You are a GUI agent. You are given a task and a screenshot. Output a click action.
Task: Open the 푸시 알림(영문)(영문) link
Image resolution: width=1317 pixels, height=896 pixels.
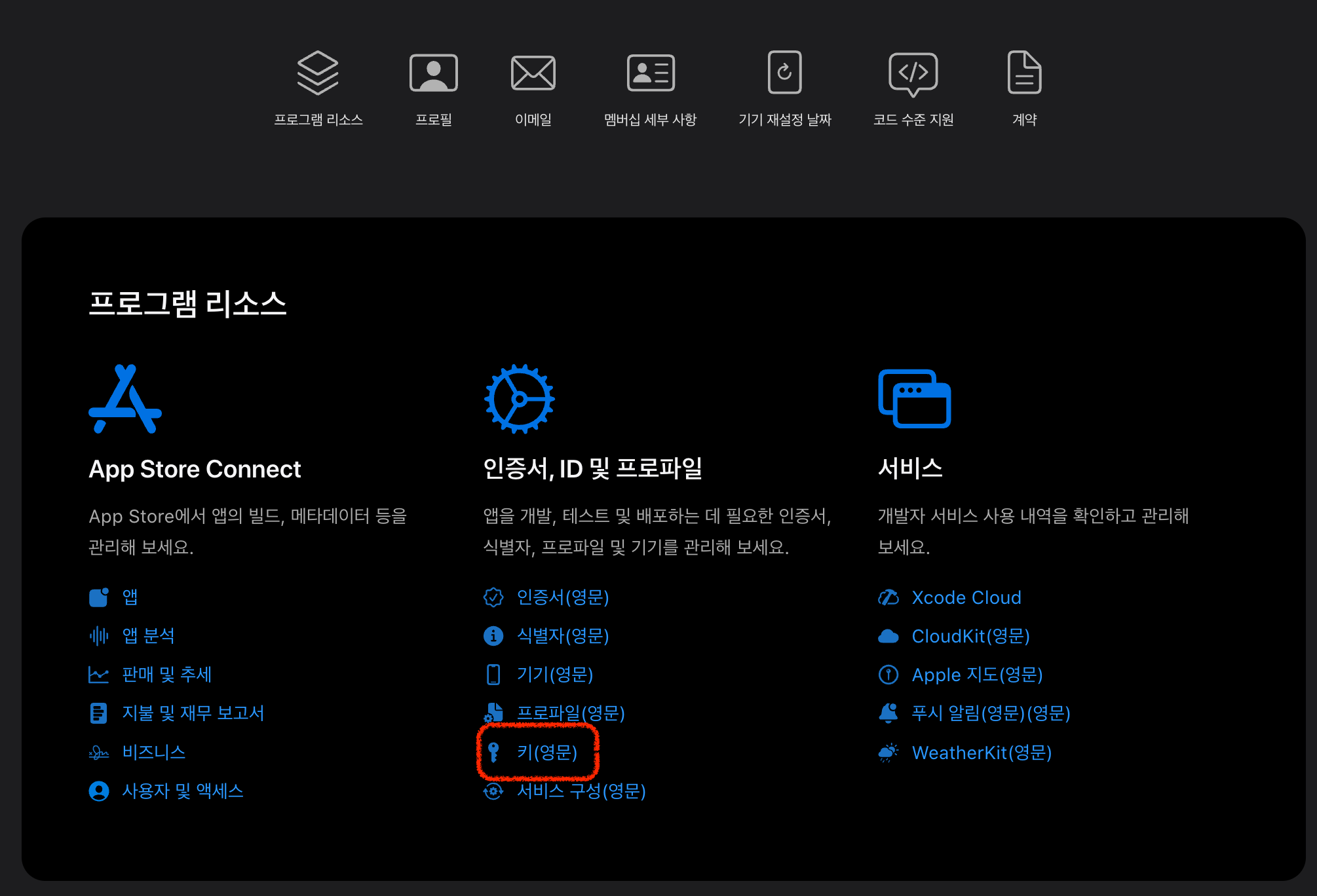991,713
